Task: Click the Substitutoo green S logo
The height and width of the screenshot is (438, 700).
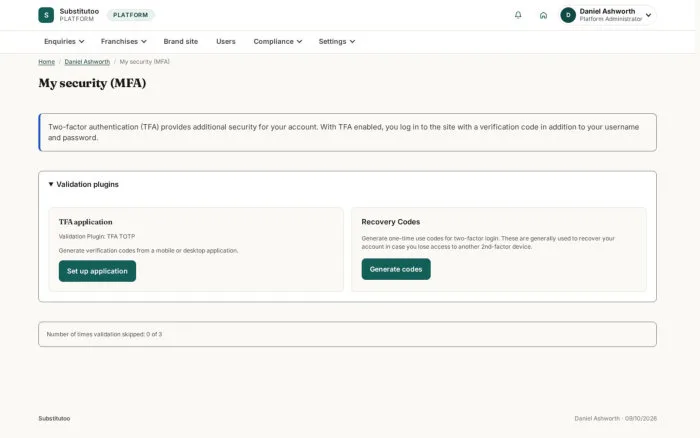Action: [46, 15]
